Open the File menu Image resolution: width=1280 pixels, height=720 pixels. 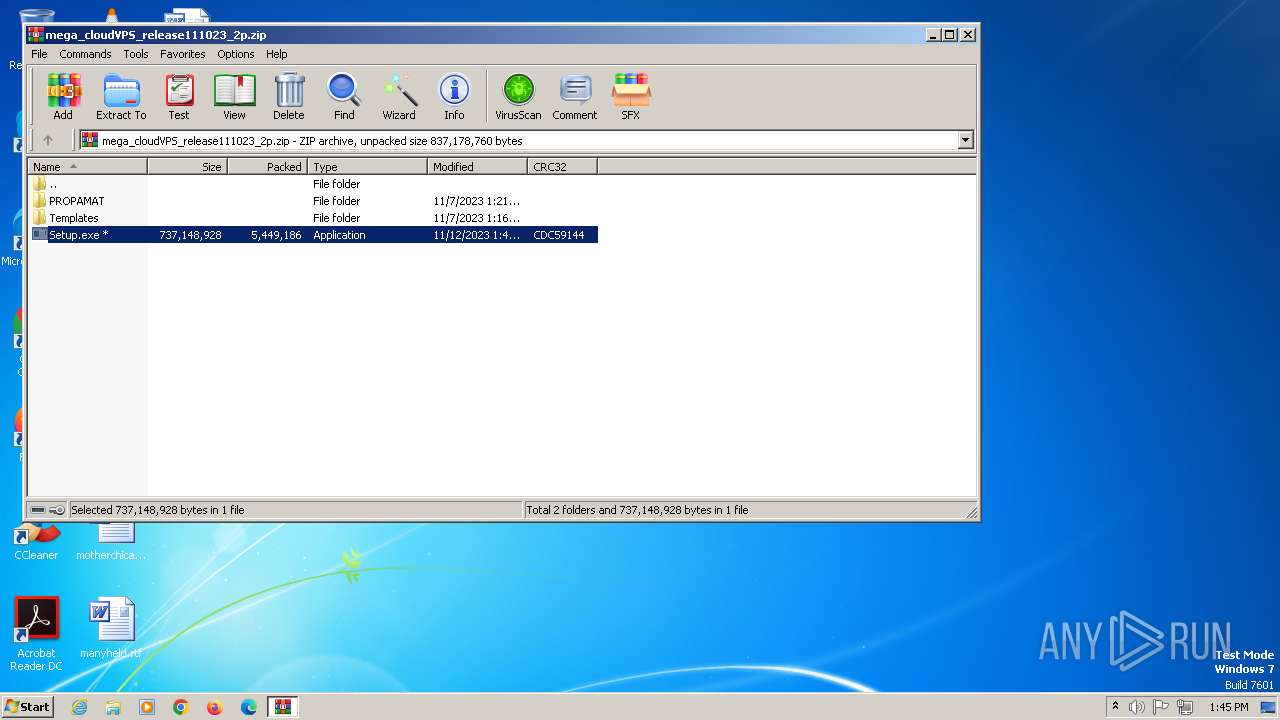pyautogui.click(x=39, y=54)
